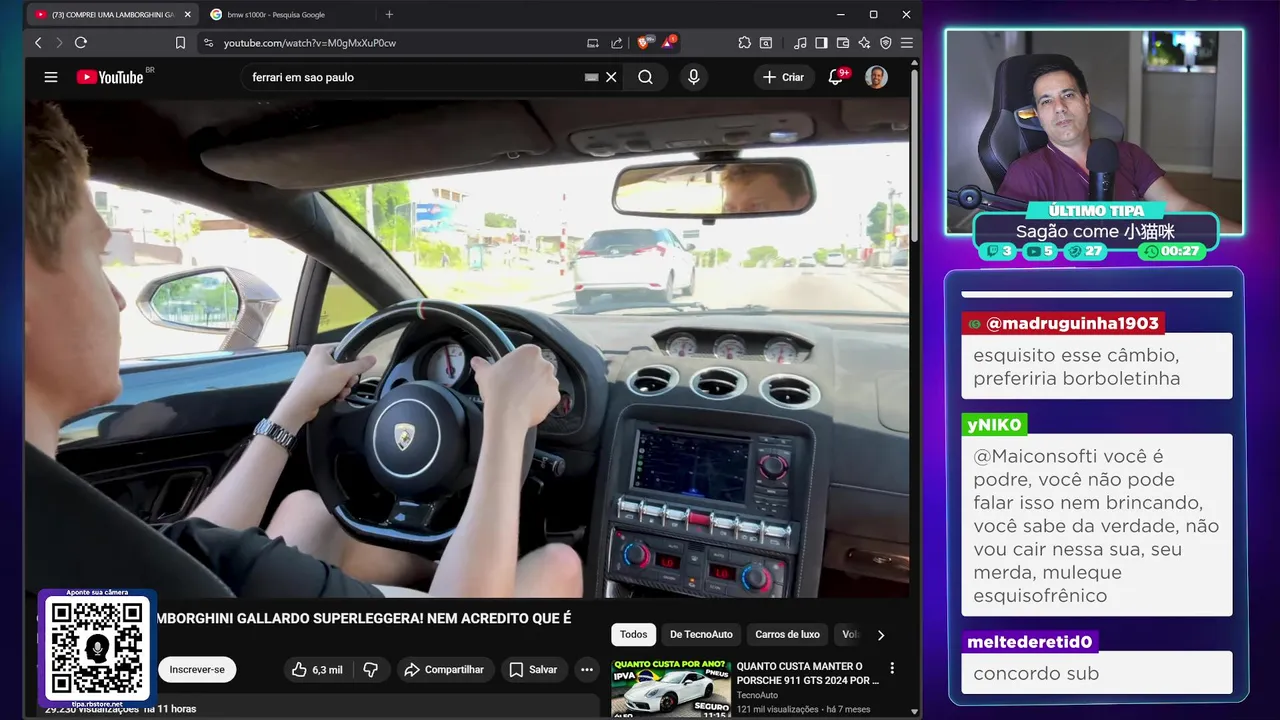Open the Porsche 911 GTS video thumbnail
Viewport: 1280px width, 720px height.
click(670, 688)
